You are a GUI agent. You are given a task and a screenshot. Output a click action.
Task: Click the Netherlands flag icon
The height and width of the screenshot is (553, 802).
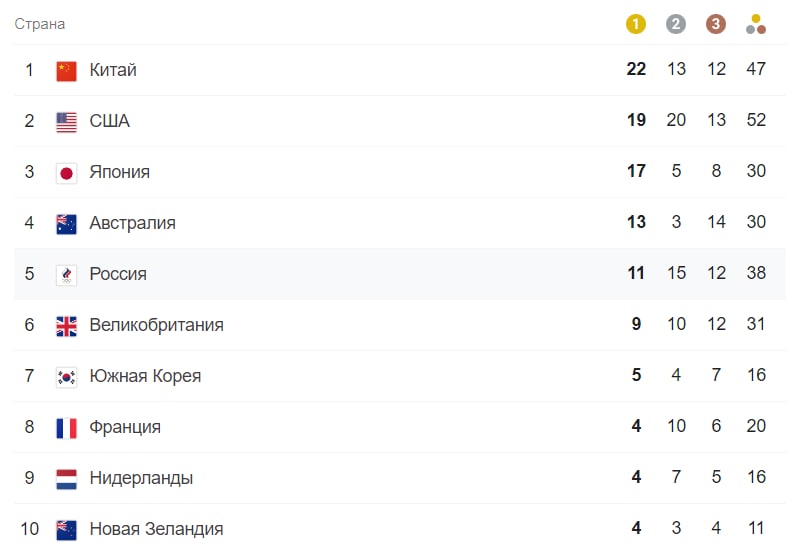point(66,479)
